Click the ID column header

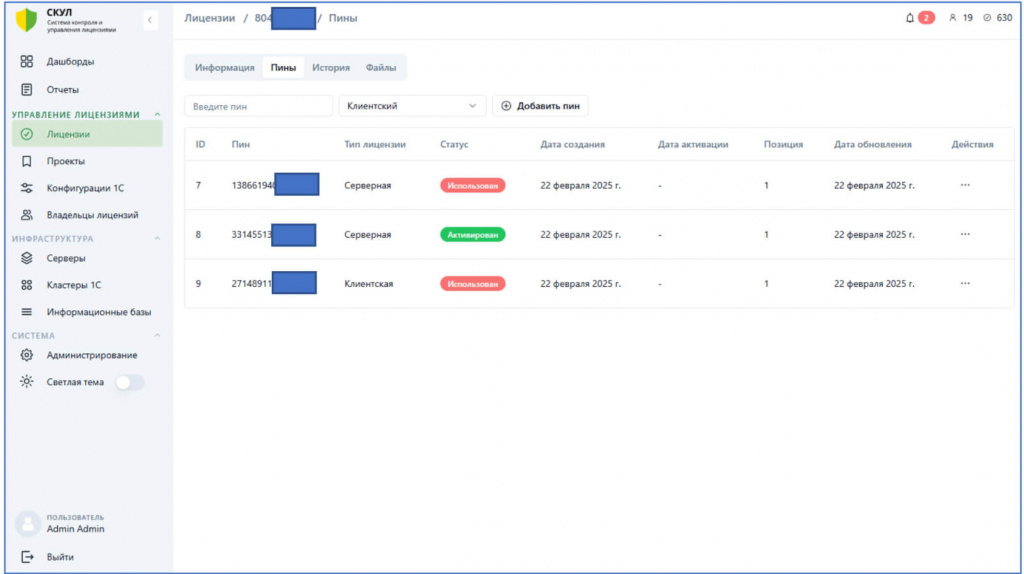pos(200,144)
